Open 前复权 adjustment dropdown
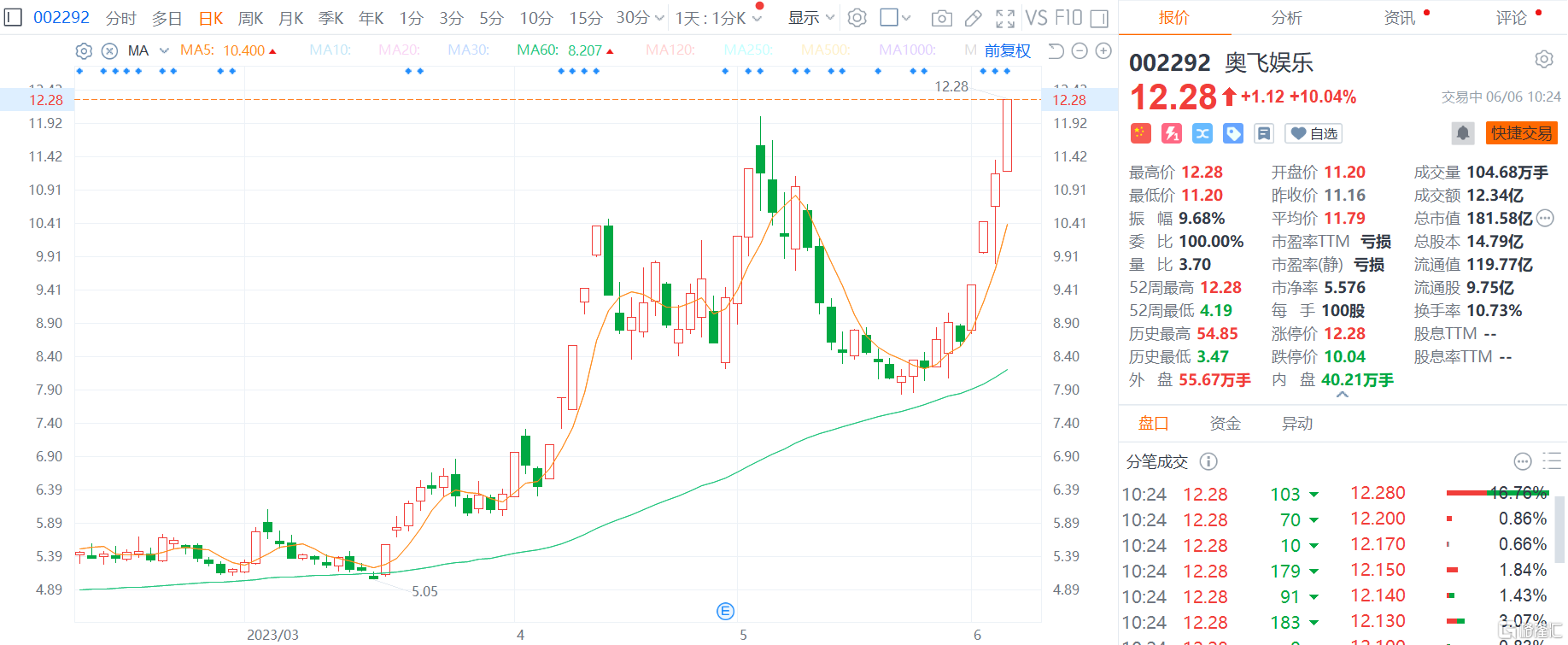 click(x=1008, y=51)
